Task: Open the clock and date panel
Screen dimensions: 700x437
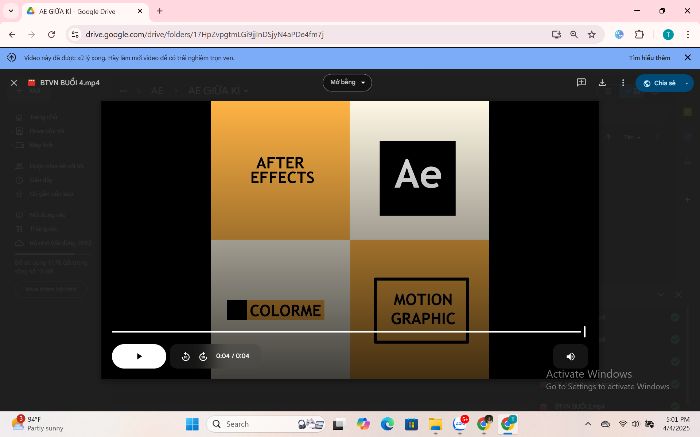Action: pos(677,424)
